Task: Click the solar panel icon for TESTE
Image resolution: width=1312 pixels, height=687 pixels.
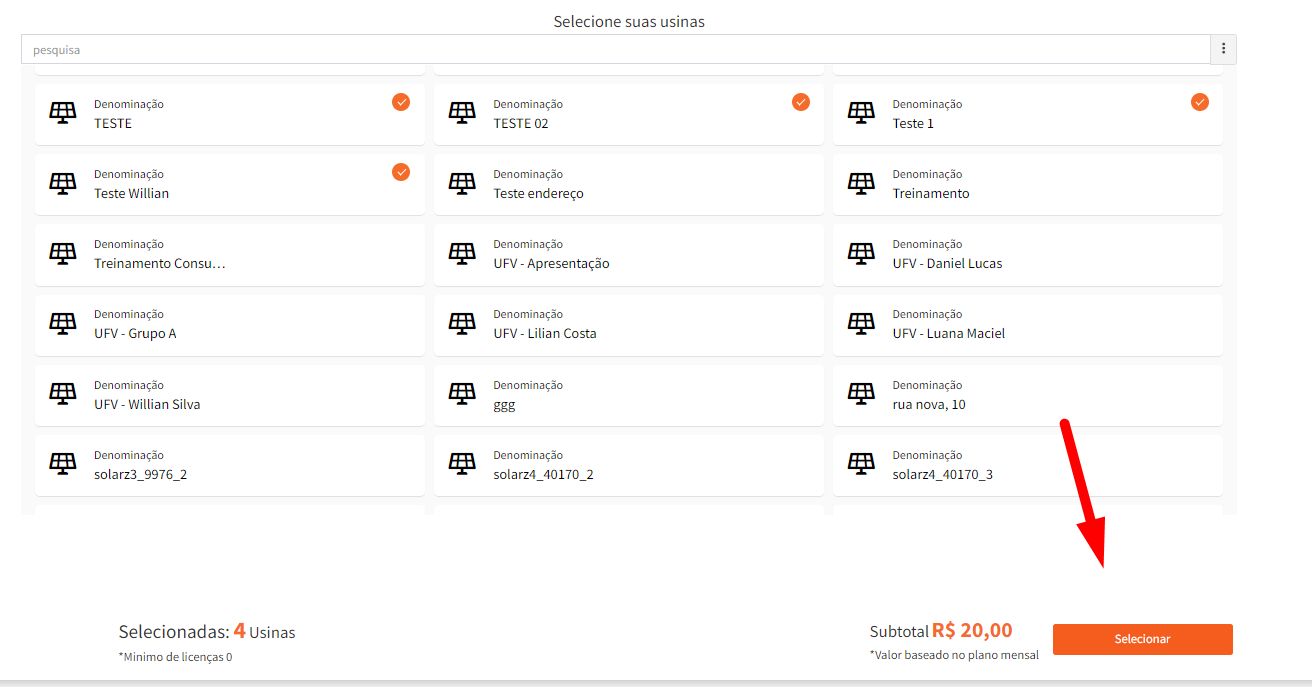Action: (x=63, y=113)
